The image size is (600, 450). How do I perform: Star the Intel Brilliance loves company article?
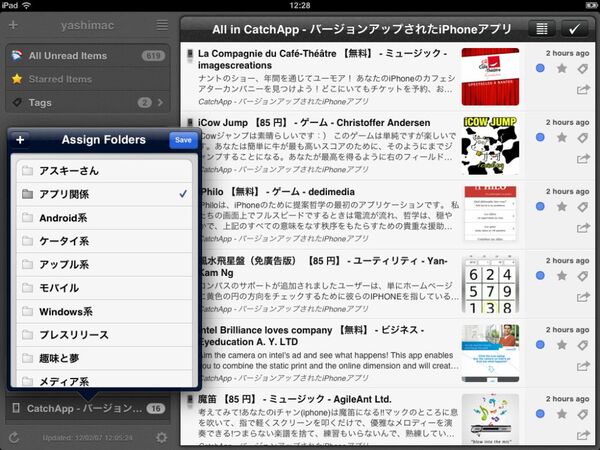point(562,345)
